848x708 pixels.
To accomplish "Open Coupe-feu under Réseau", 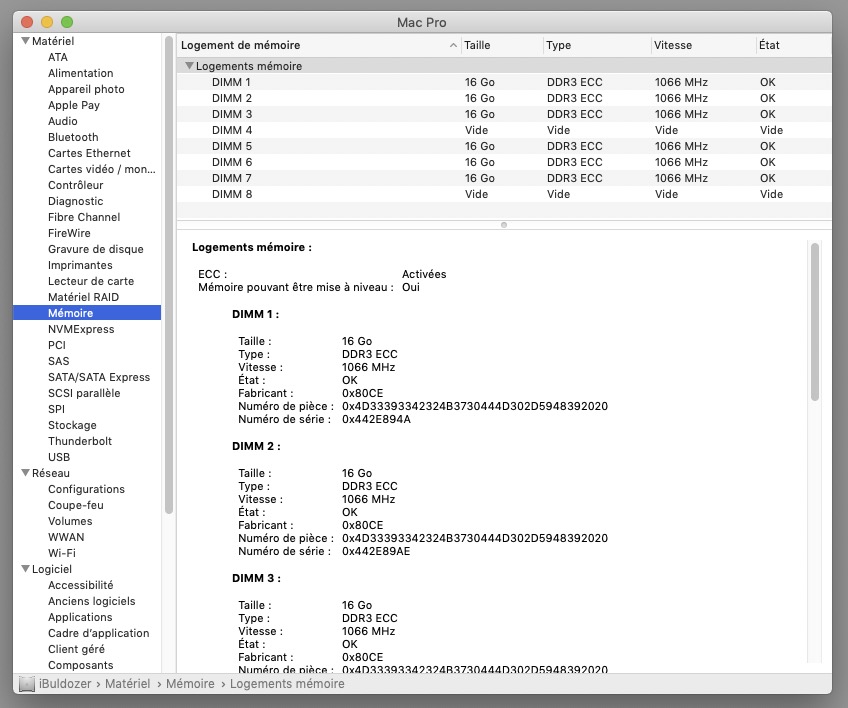I will pos(76,505).
